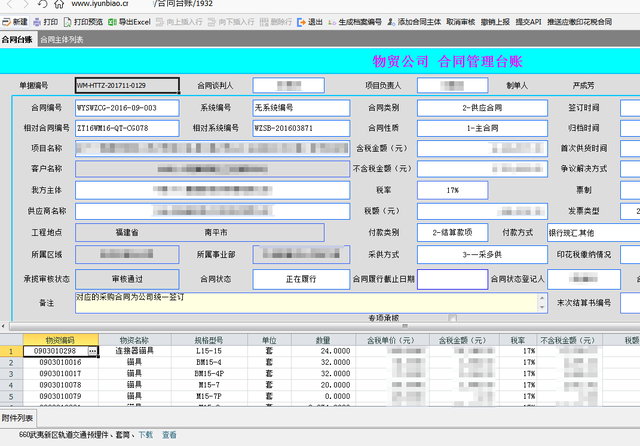640x446 pixels.
Task: Click the 下载 download link for attachment
Action: click(x=145, y=435)
